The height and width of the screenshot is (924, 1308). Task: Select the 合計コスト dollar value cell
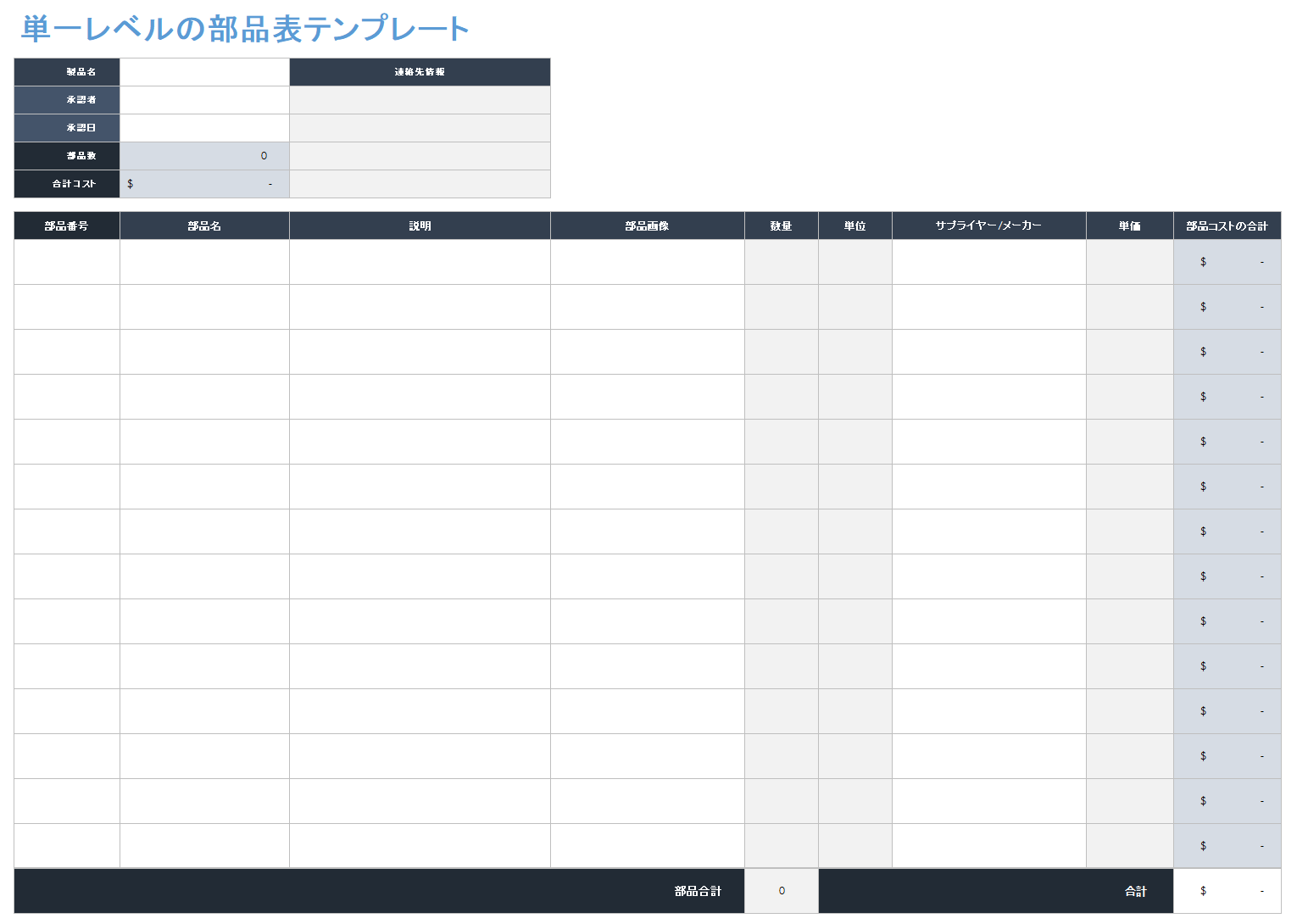pos(204,184)
